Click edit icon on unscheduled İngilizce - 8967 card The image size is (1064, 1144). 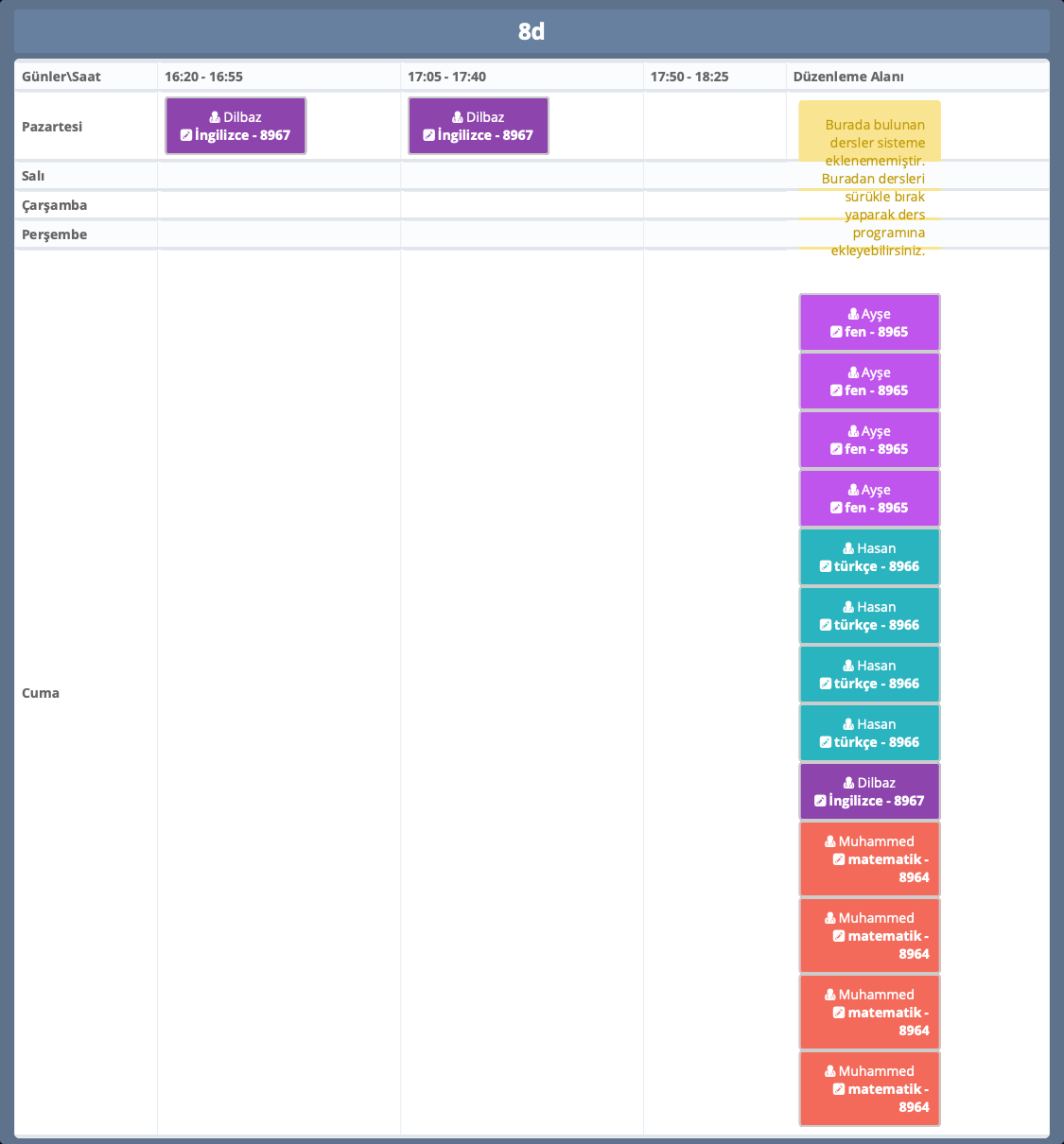pos(820,801)
